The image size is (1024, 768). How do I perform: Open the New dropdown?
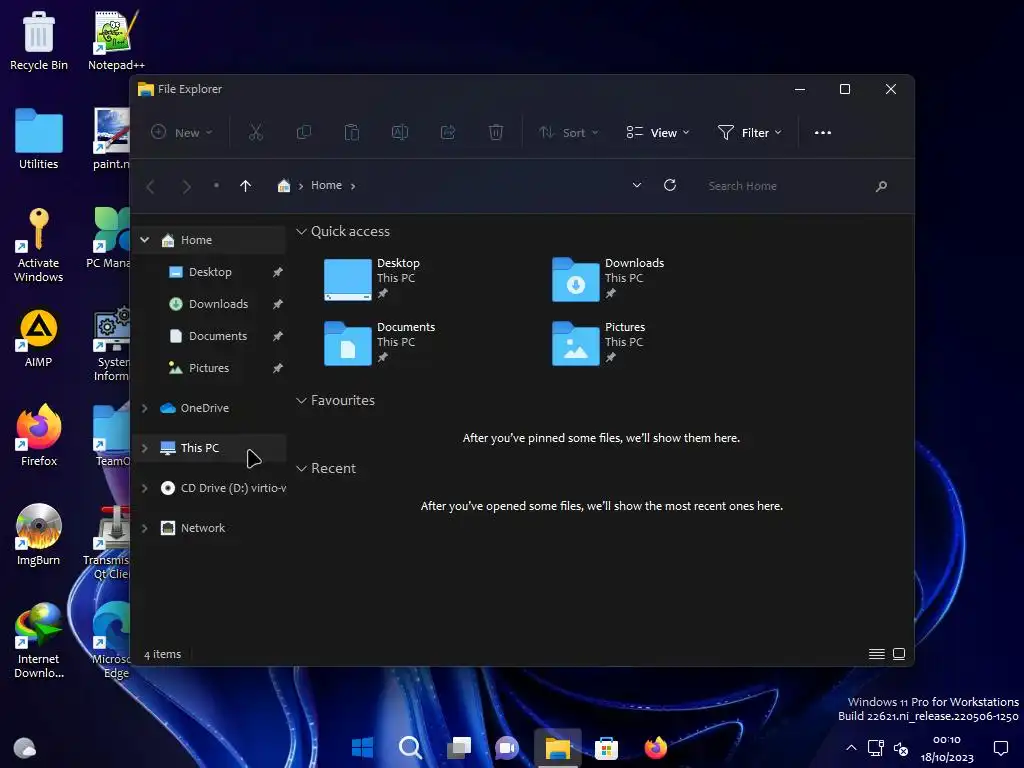pos(182,133)
